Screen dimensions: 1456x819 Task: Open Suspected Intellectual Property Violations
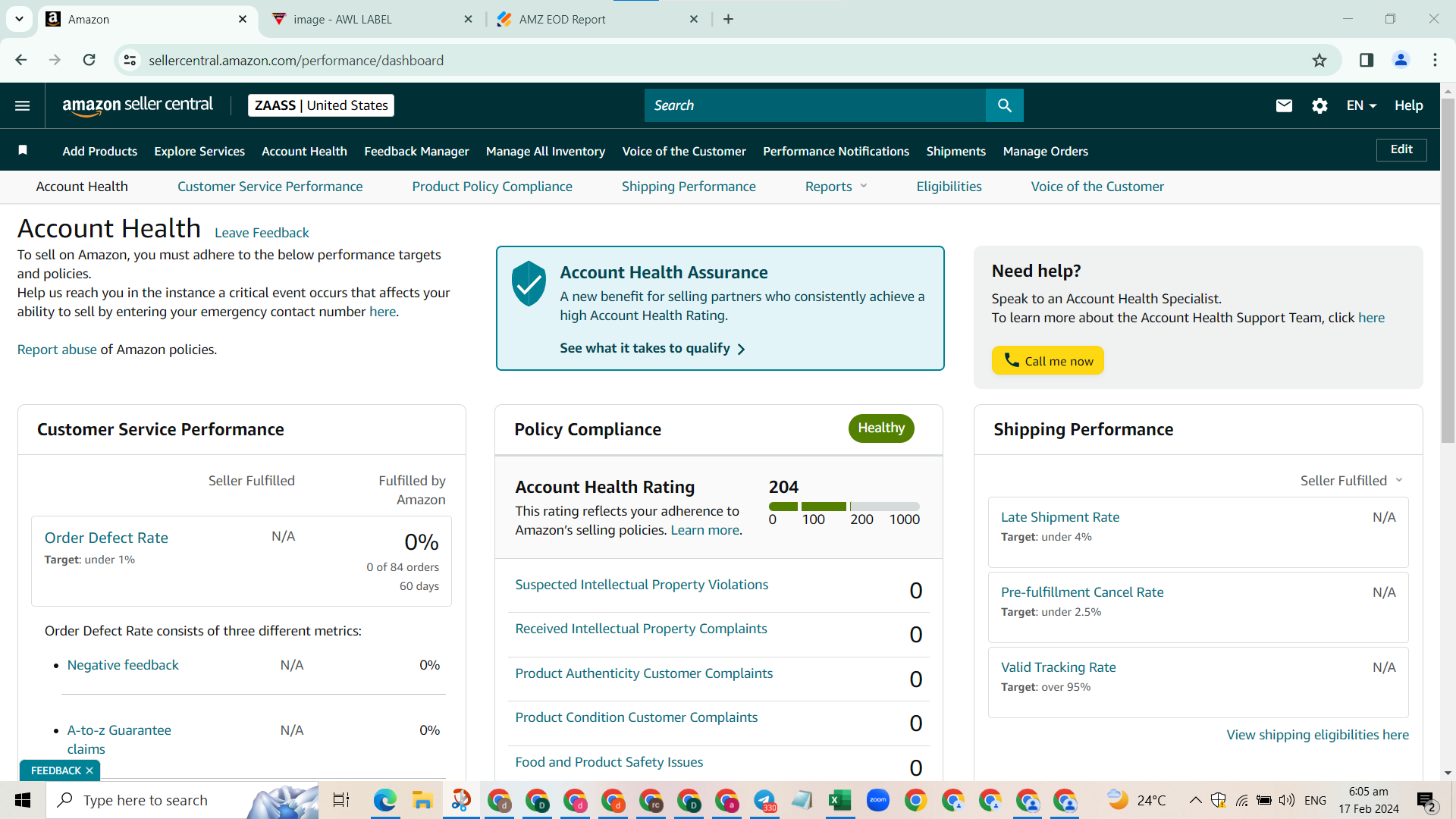tap(642, 585)
